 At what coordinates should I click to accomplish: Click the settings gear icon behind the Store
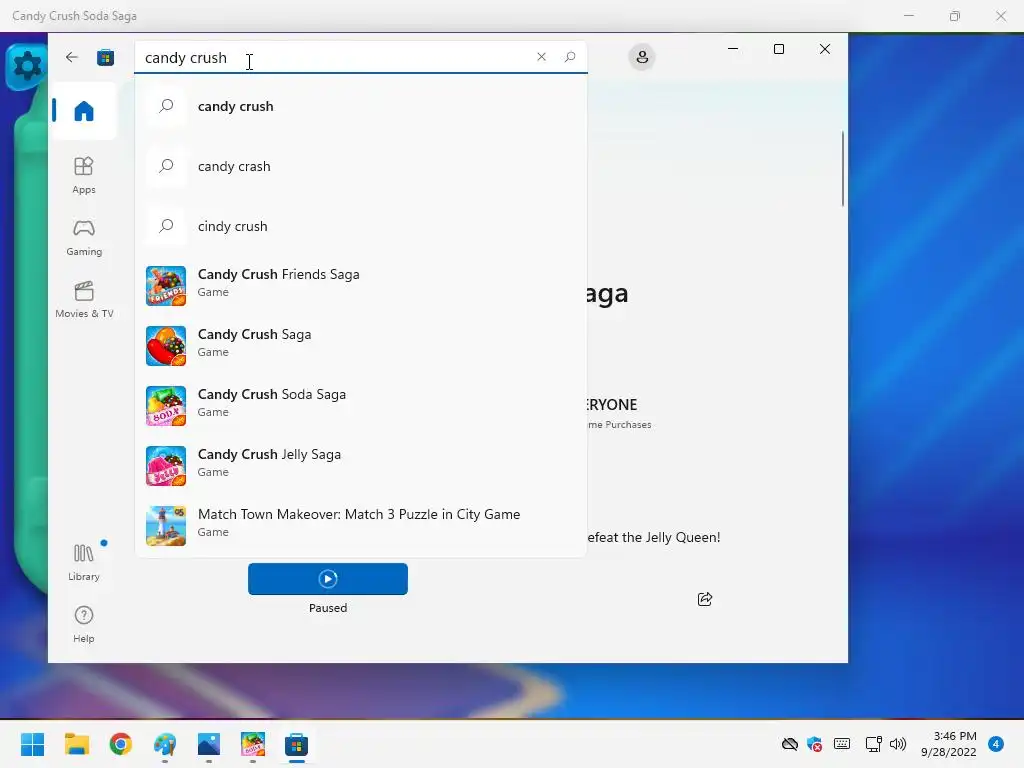point(26,65)
